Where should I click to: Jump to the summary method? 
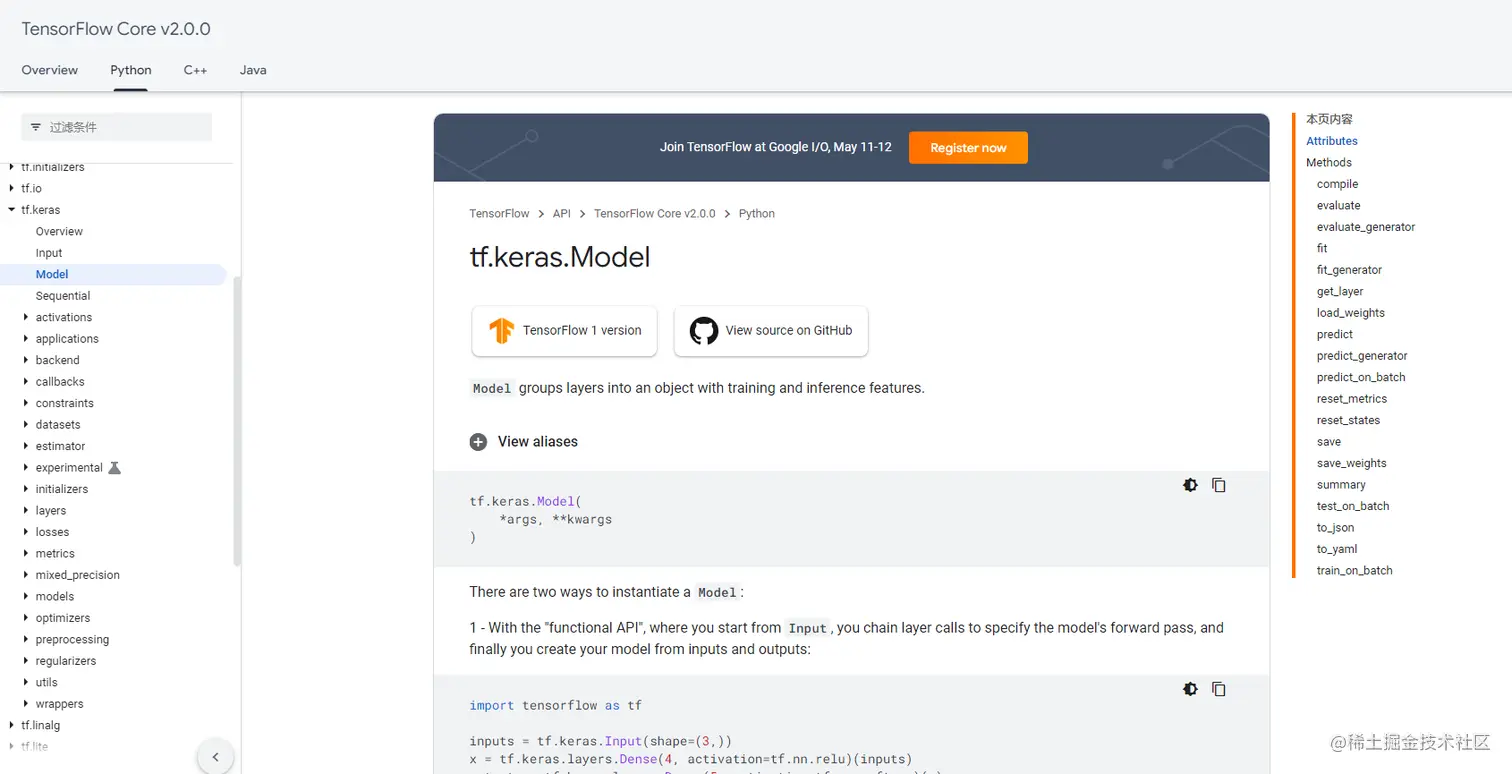1341,485
